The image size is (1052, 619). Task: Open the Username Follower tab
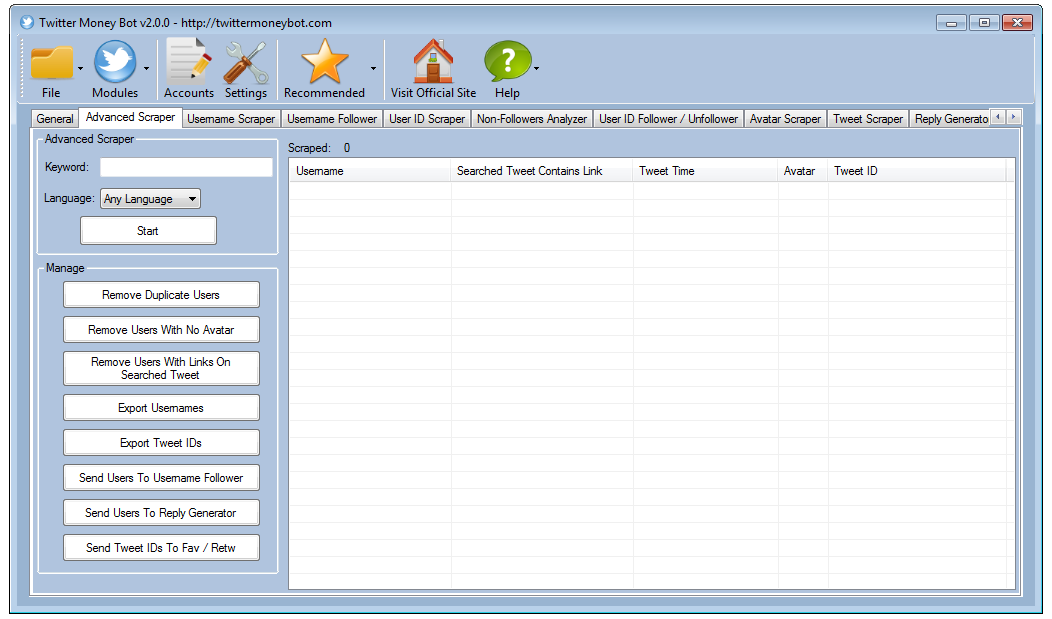(x=332, y=119)
